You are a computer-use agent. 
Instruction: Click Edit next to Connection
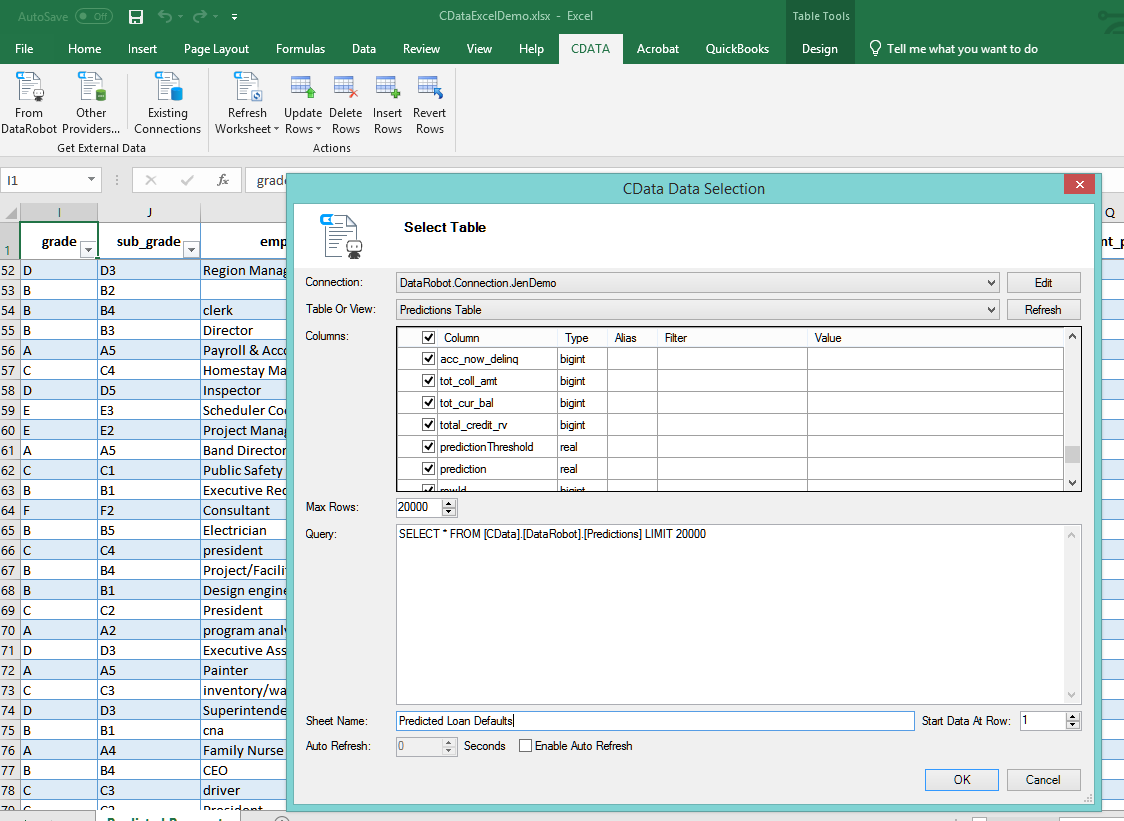coord(1043,283)
